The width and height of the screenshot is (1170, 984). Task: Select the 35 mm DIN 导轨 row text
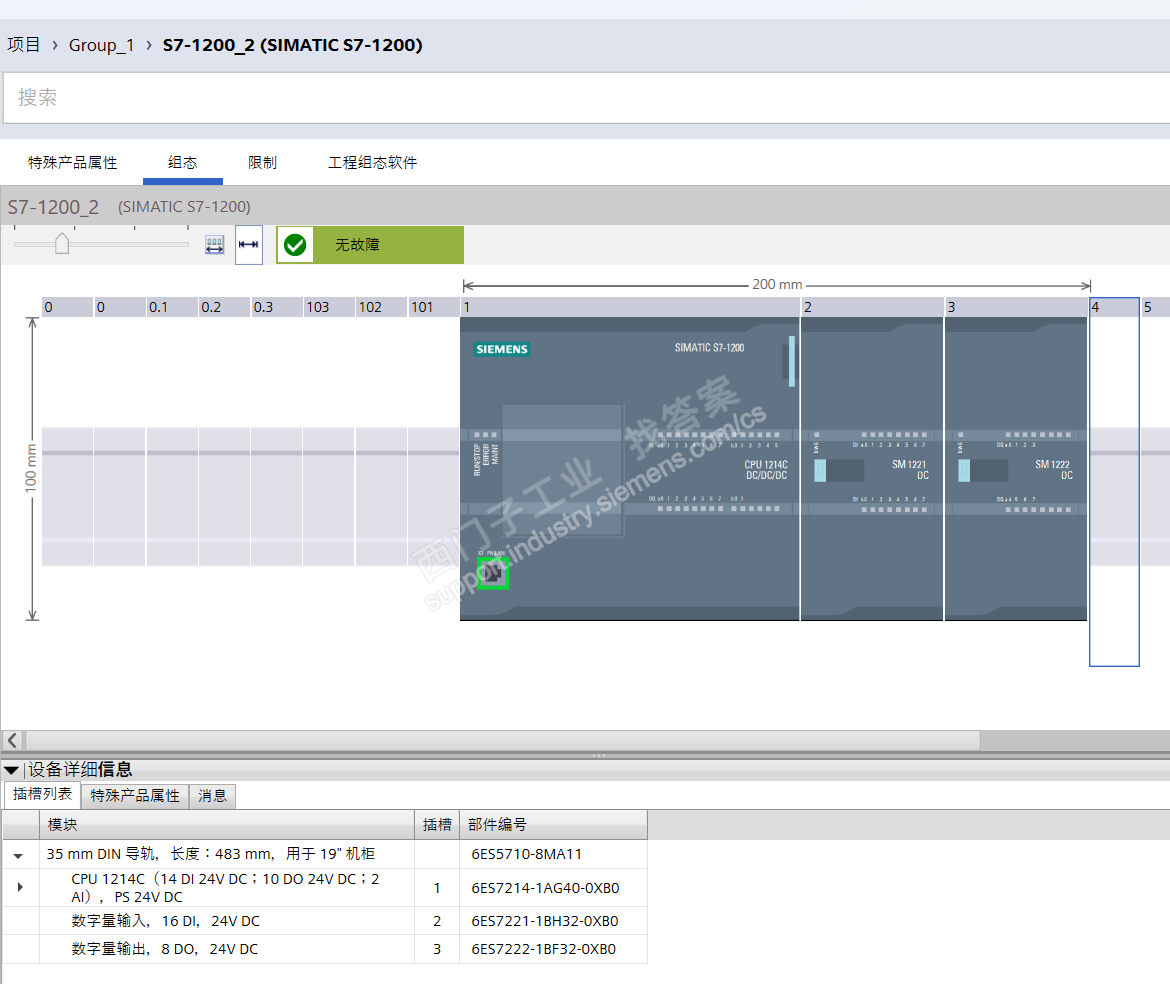point(211,854)
